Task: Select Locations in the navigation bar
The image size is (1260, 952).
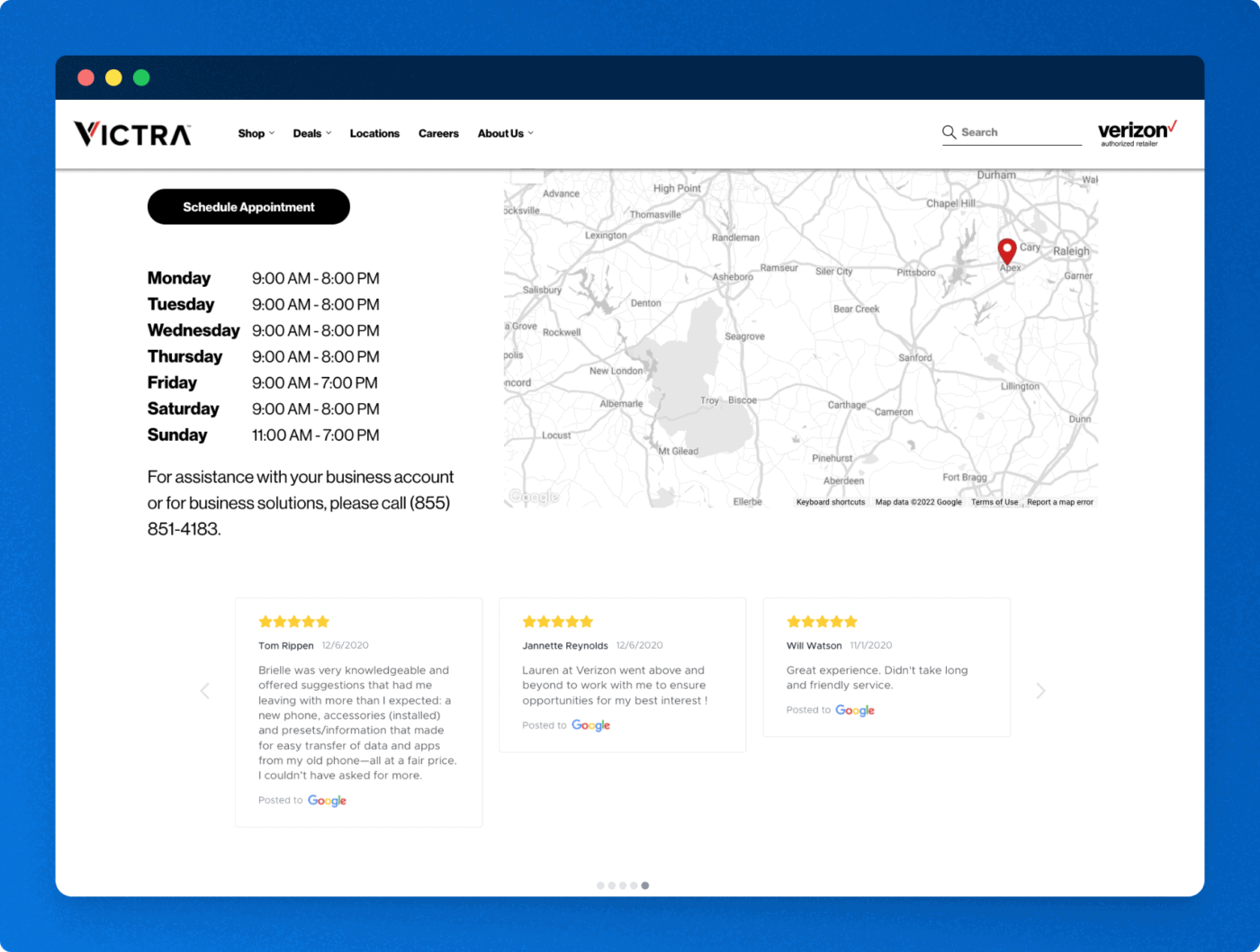Action: (x=374, y=133)
